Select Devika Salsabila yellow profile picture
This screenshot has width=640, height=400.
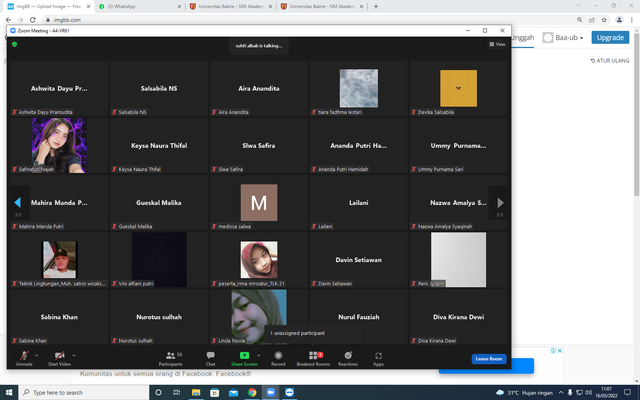(x=458, y=88)
